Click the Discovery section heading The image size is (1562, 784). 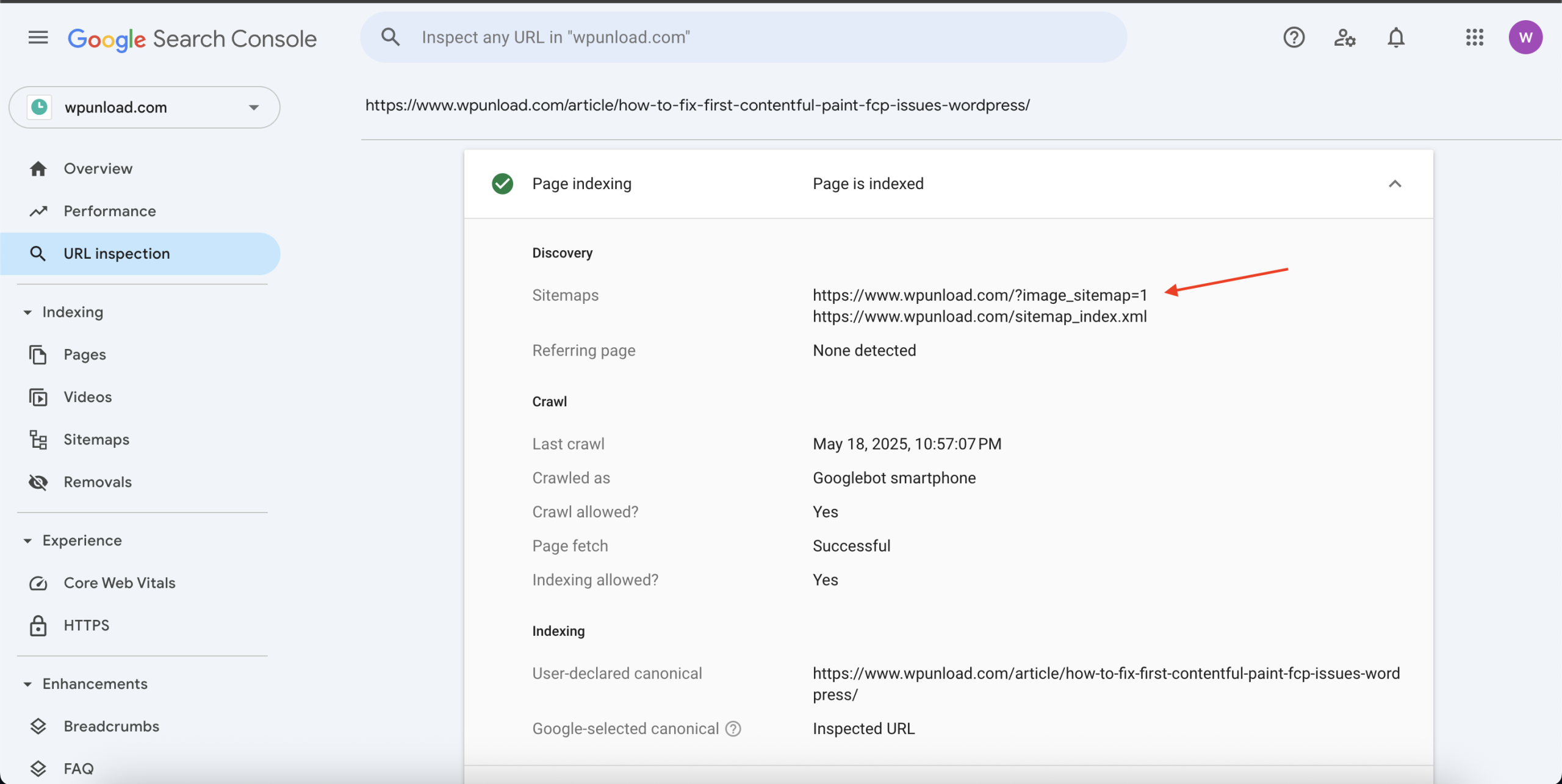coord(563,253)
